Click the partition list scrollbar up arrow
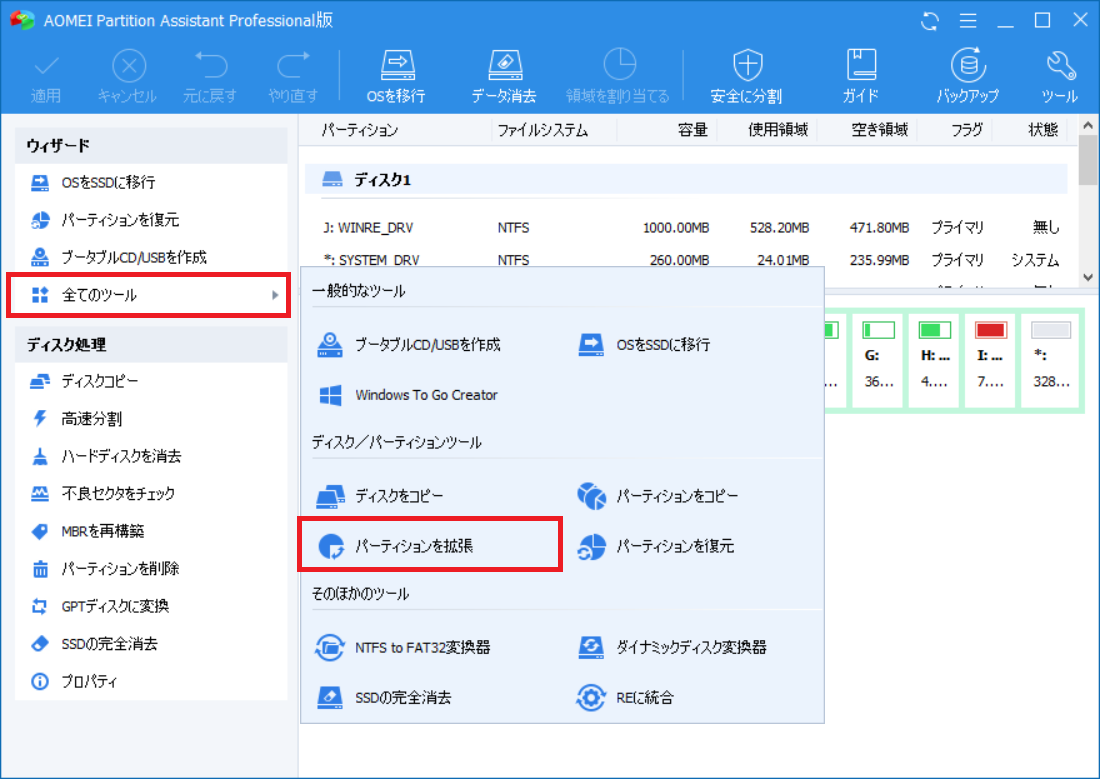The height and width of the screenshot is (779, 1100). point(1088,126)
